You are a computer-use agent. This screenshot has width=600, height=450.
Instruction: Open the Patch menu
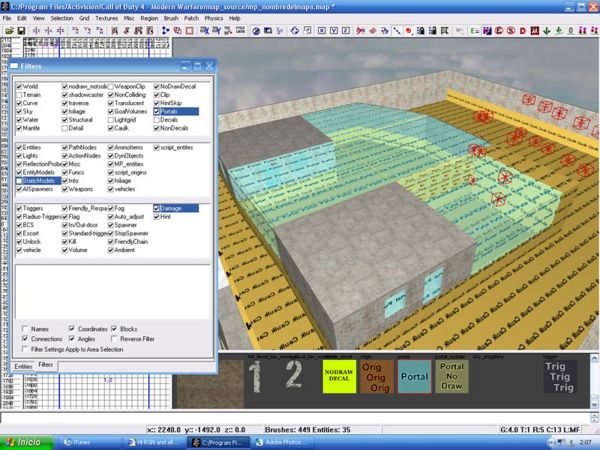191,18
